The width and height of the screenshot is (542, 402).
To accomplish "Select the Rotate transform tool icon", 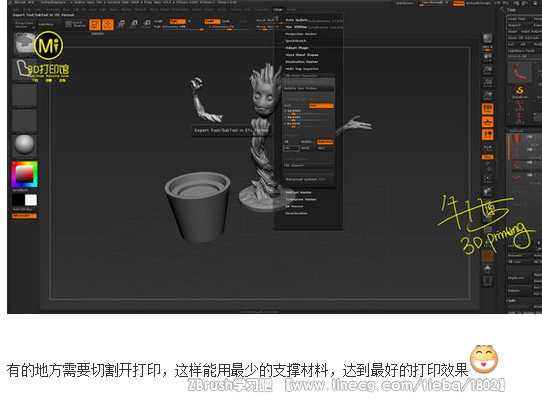I will tap(146, 24).
